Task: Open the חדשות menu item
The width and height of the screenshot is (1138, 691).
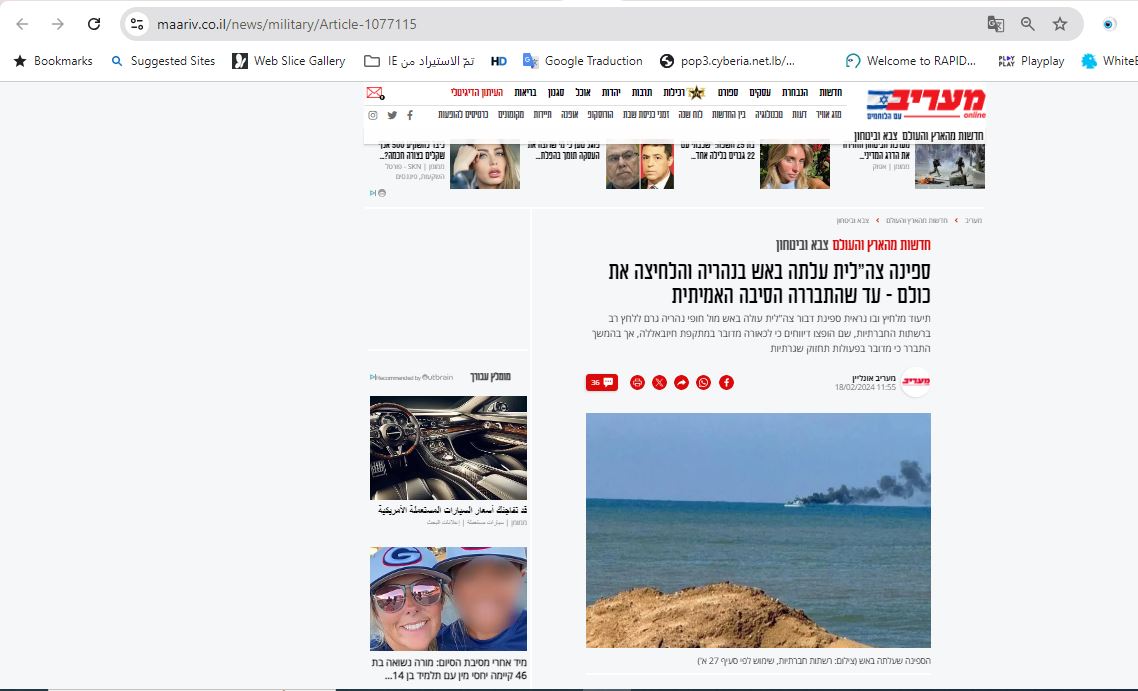Action: click(x=831, y=93)
